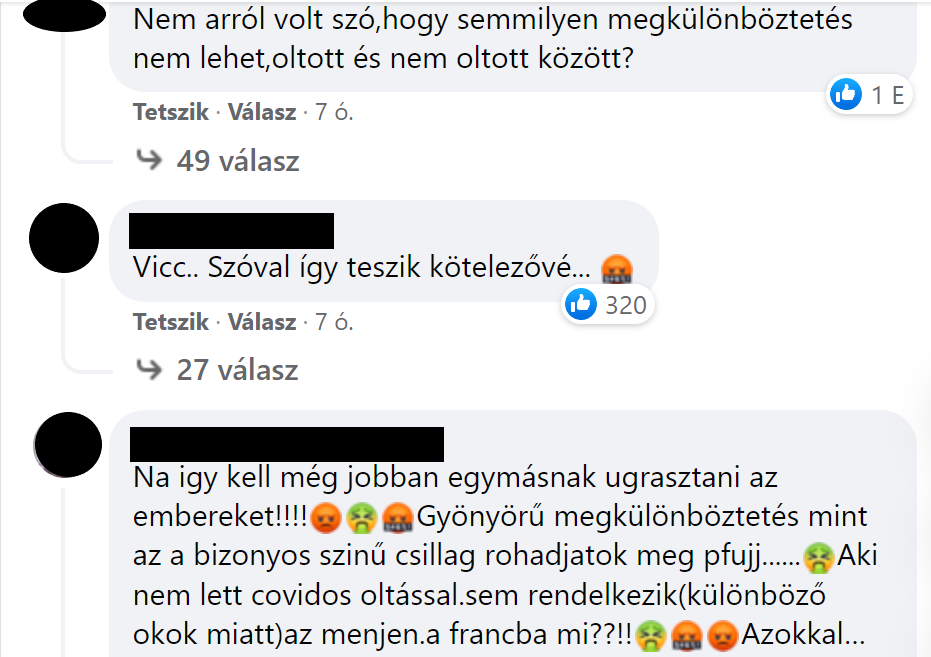Image resolution: width=931 pixels, height=657 pixels.
Task: Click reply arrow icon beside 27 válasz
Action: tap(149, 369)
